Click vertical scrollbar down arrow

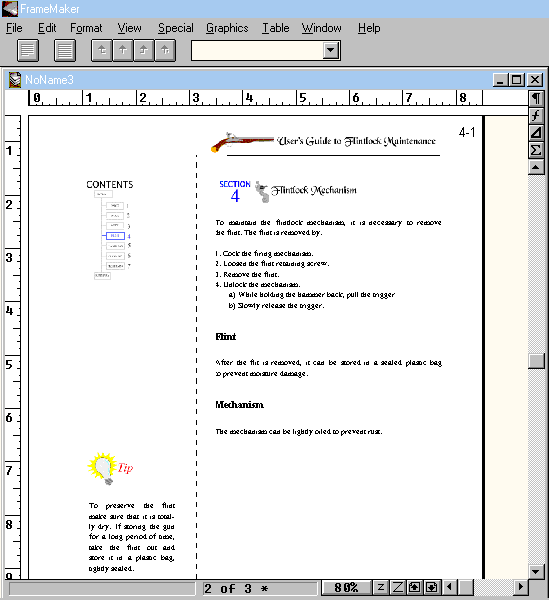tap(536, 572)
